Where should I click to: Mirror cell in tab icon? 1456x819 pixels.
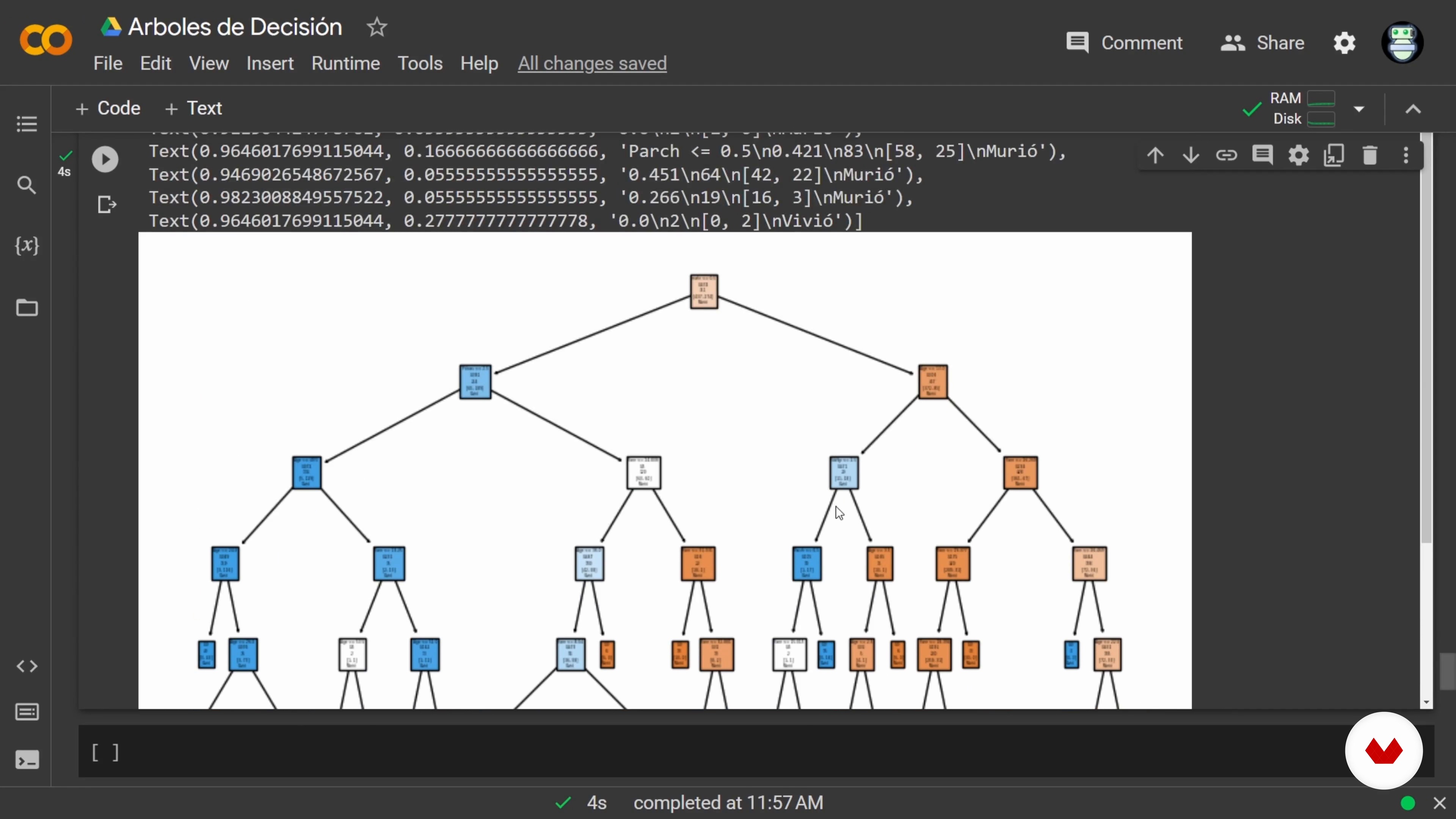(x=1334, y=155)
